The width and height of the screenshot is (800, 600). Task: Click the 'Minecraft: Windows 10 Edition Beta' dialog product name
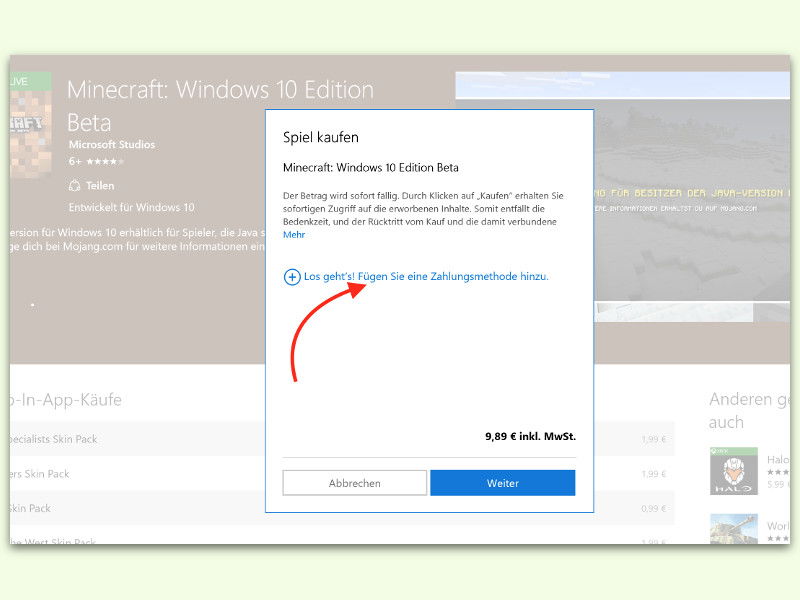[x=370, y=167]
